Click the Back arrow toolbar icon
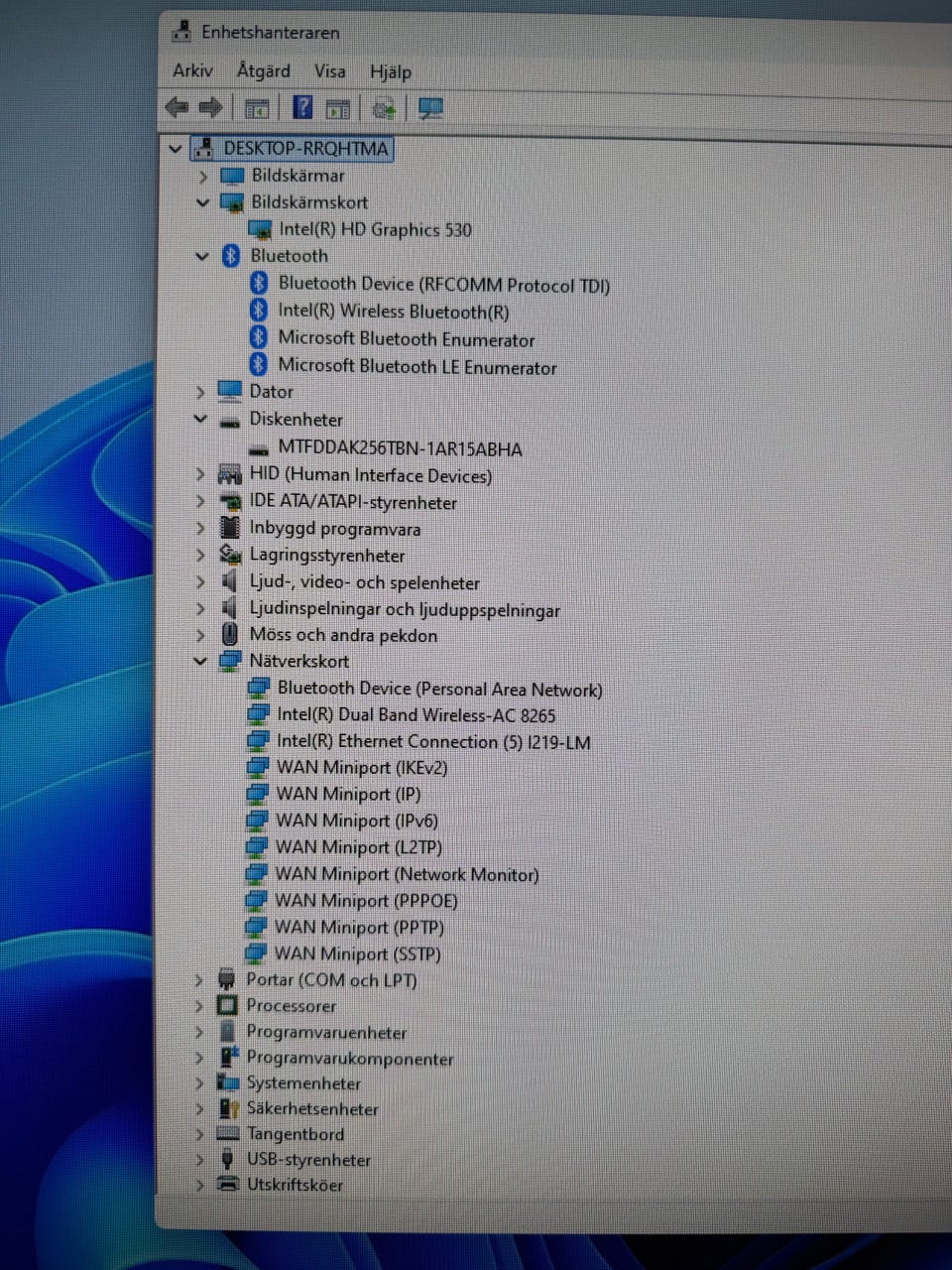 (x=177, y=107)
